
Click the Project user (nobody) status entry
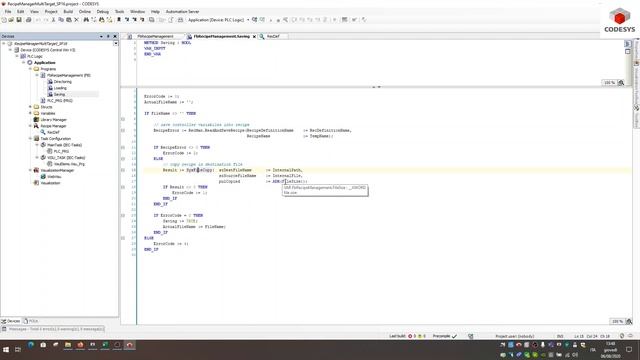515,336
